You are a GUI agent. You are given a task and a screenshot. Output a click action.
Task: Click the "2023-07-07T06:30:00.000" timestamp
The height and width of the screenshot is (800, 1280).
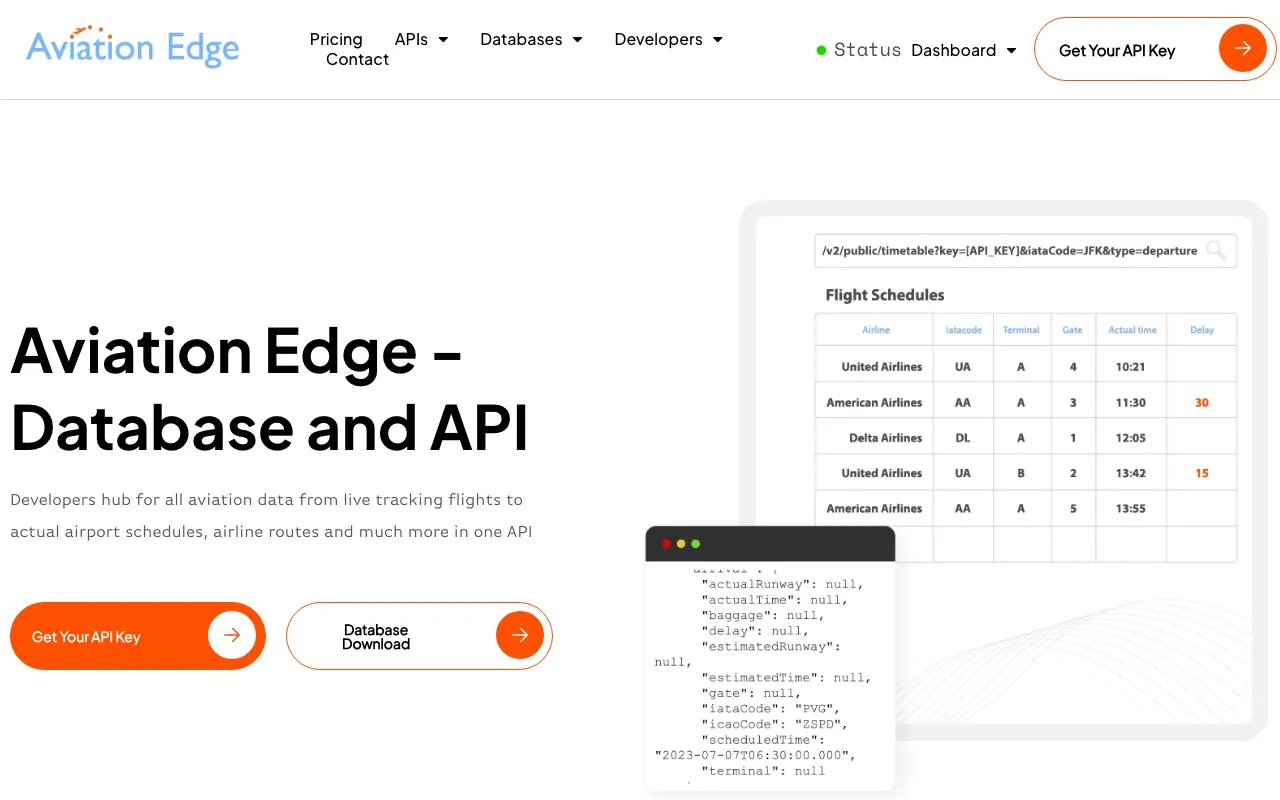755,755
